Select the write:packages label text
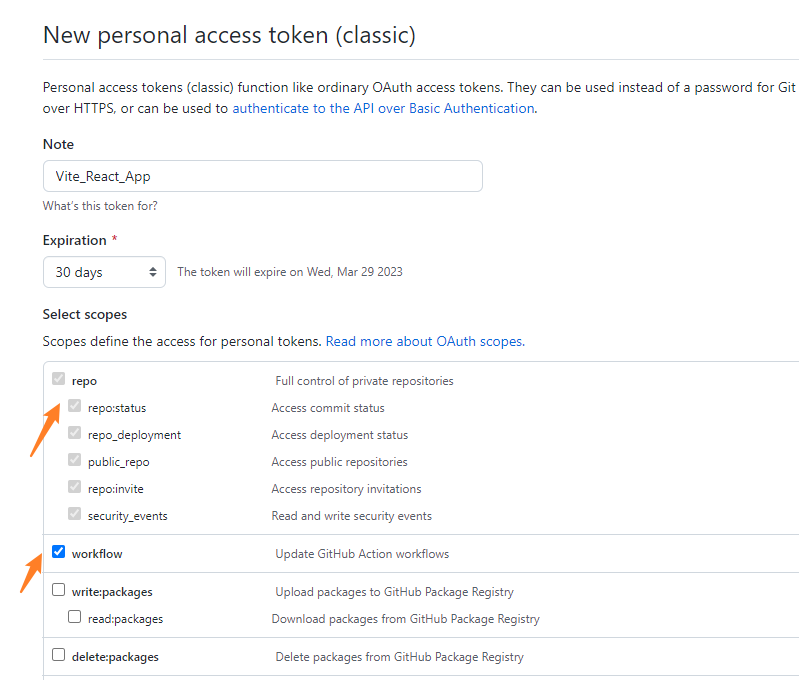 (112, 592)
